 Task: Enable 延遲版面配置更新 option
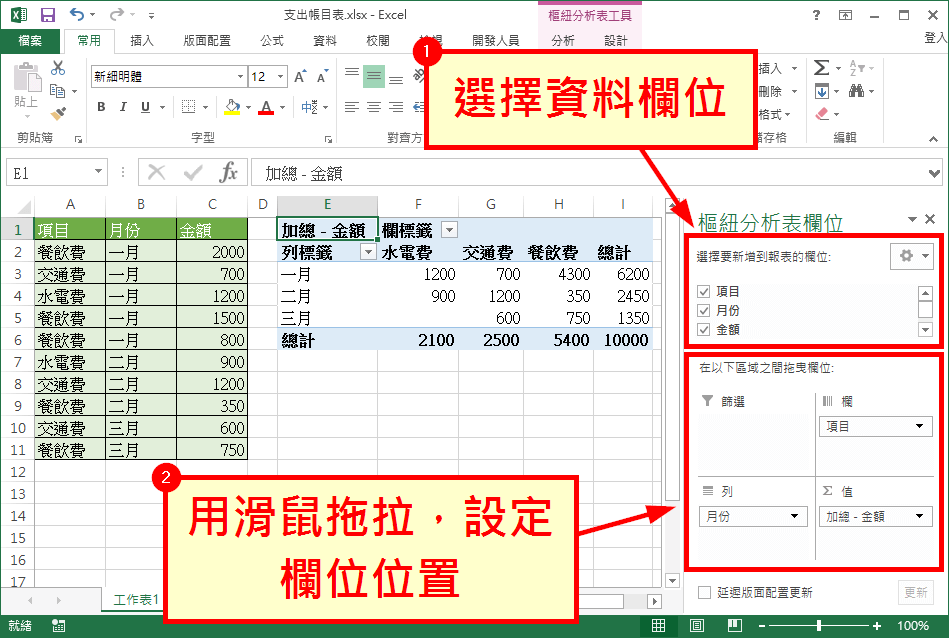(x=703, y=592)
